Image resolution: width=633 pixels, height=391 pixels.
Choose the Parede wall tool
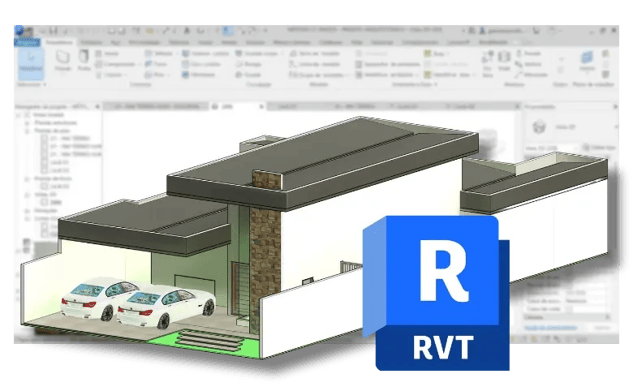(x=63, y=61)
